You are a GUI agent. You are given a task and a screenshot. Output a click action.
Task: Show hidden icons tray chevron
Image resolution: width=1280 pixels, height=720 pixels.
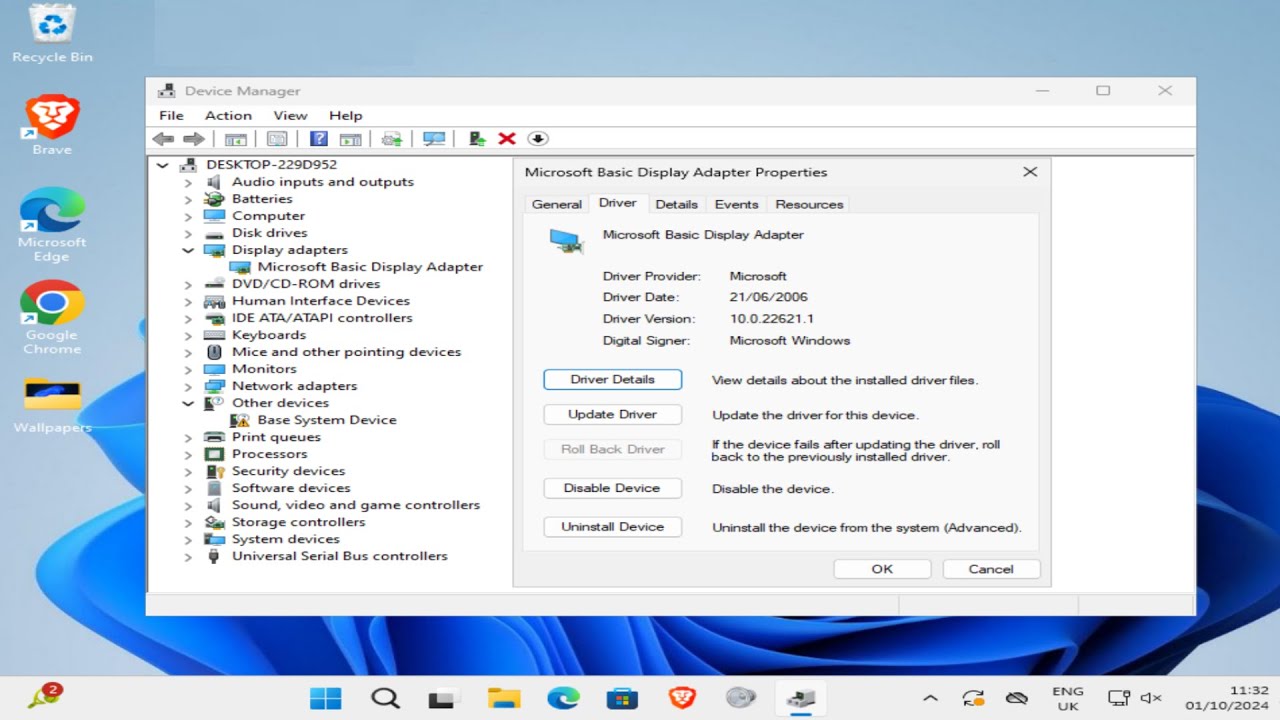tap(930, 698)
